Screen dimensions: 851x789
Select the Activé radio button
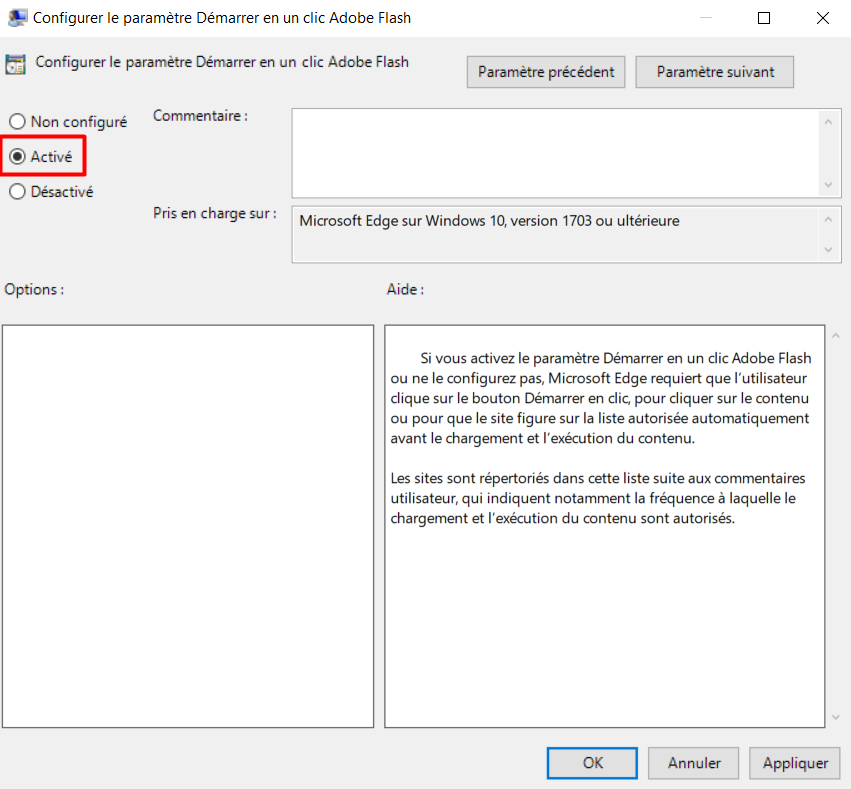(17, 157)
